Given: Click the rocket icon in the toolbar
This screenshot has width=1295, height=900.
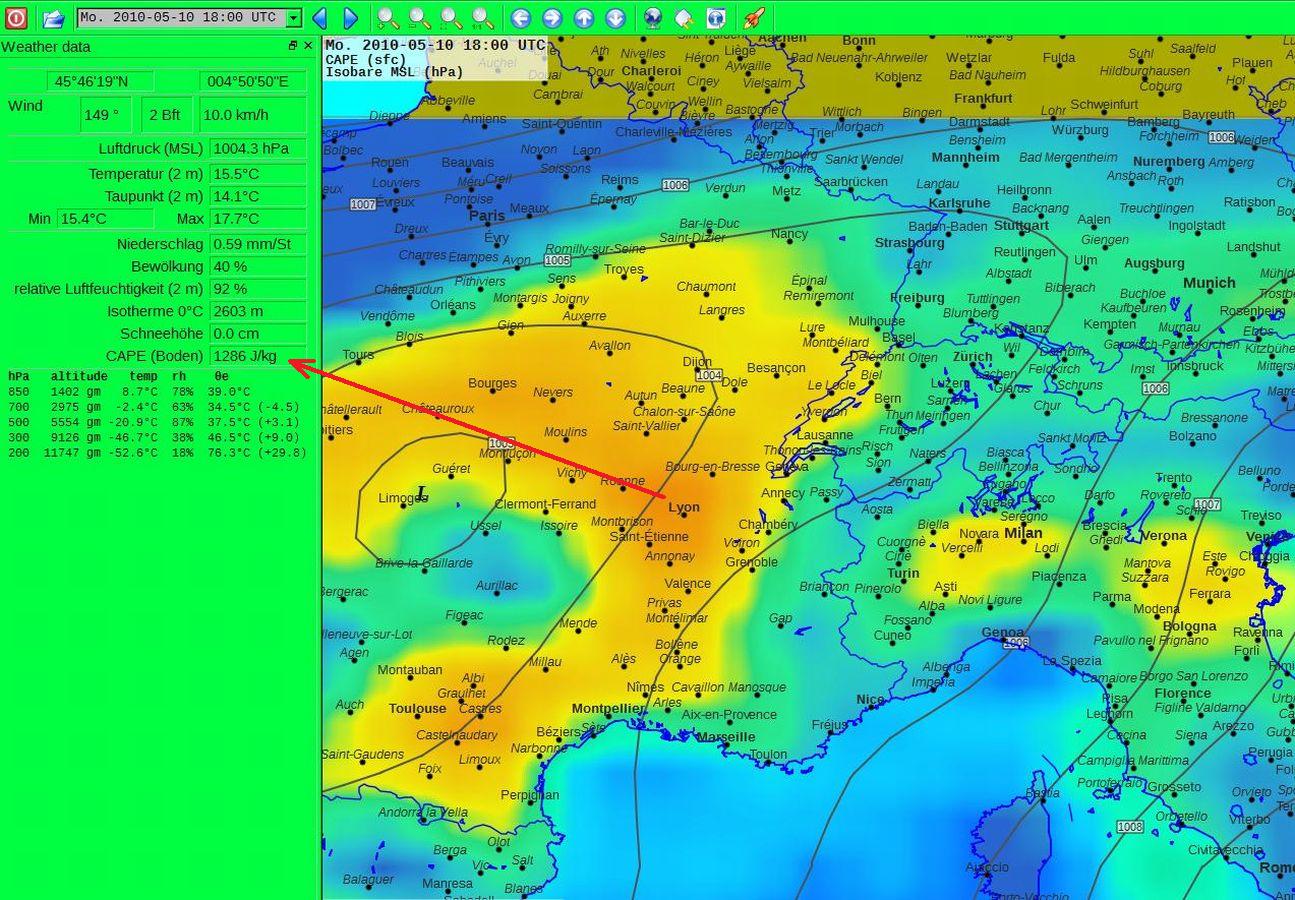Looking at the screenshot, I should 753,17.
